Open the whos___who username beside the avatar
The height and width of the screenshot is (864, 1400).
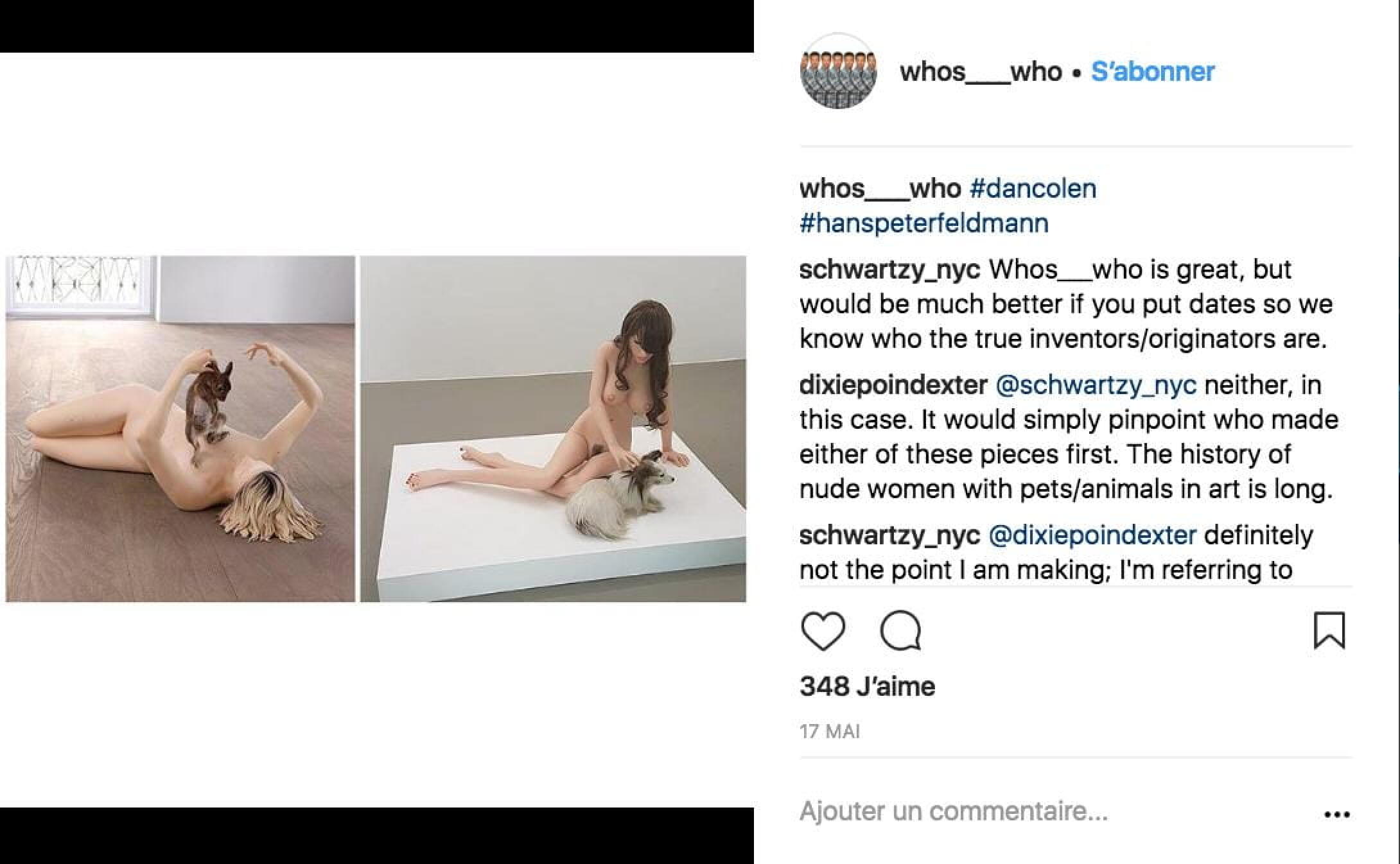tap(980, 71)
